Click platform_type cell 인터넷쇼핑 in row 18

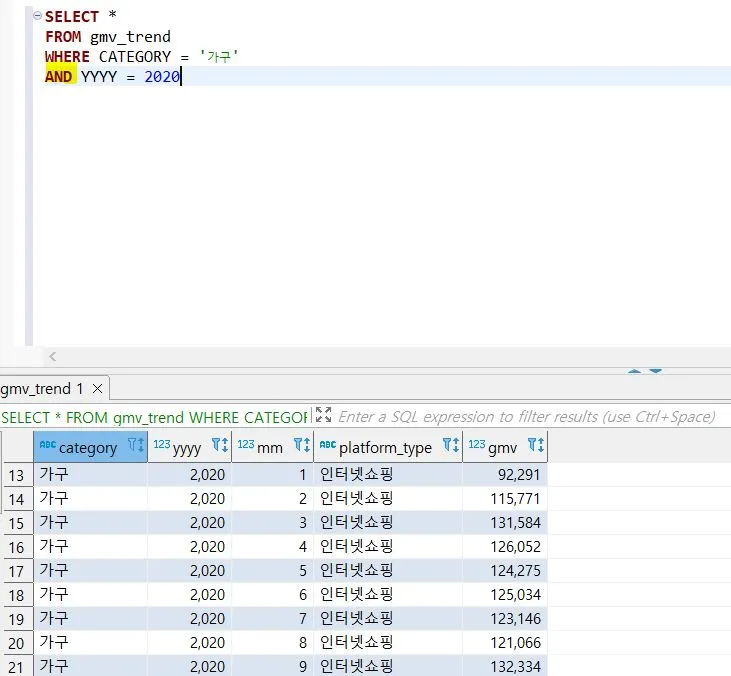388,595
